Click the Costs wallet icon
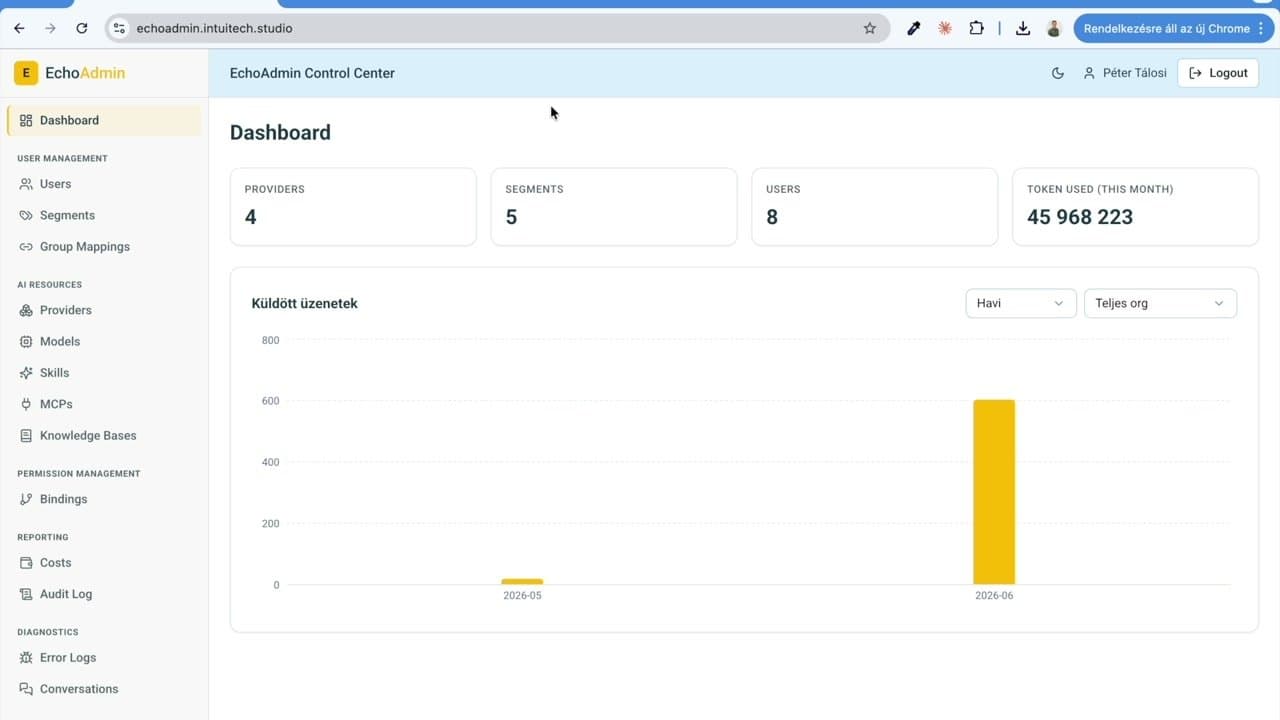The image size is (1280, 720). click(x=26, y=563)
